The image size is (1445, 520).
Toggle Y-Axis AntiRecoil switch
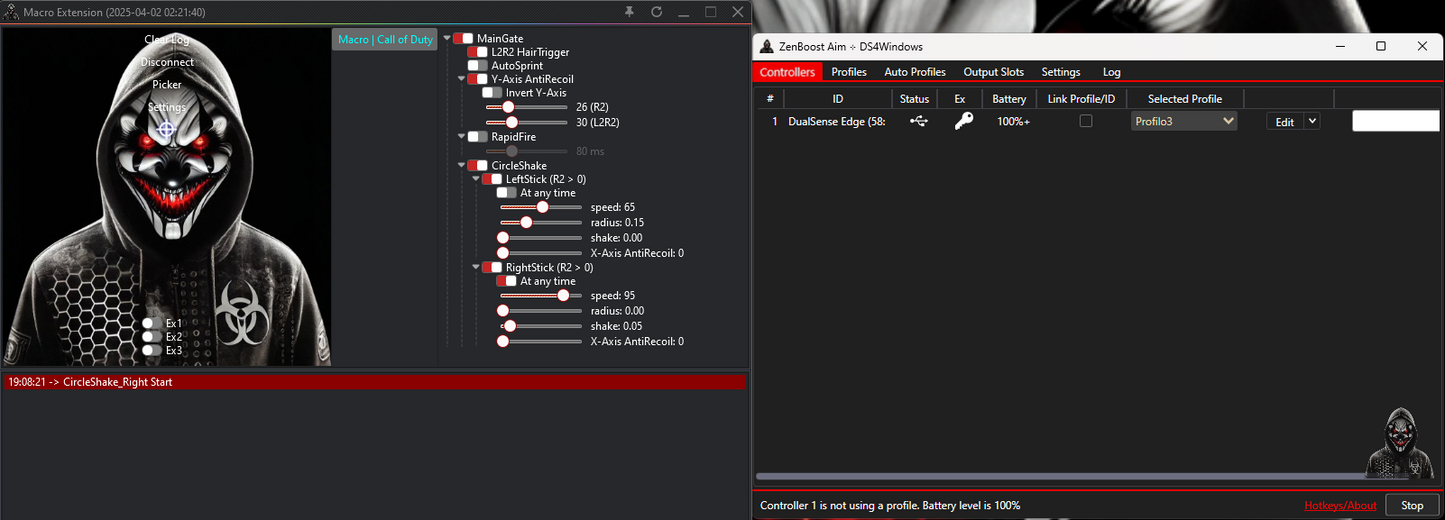[478, 79]
